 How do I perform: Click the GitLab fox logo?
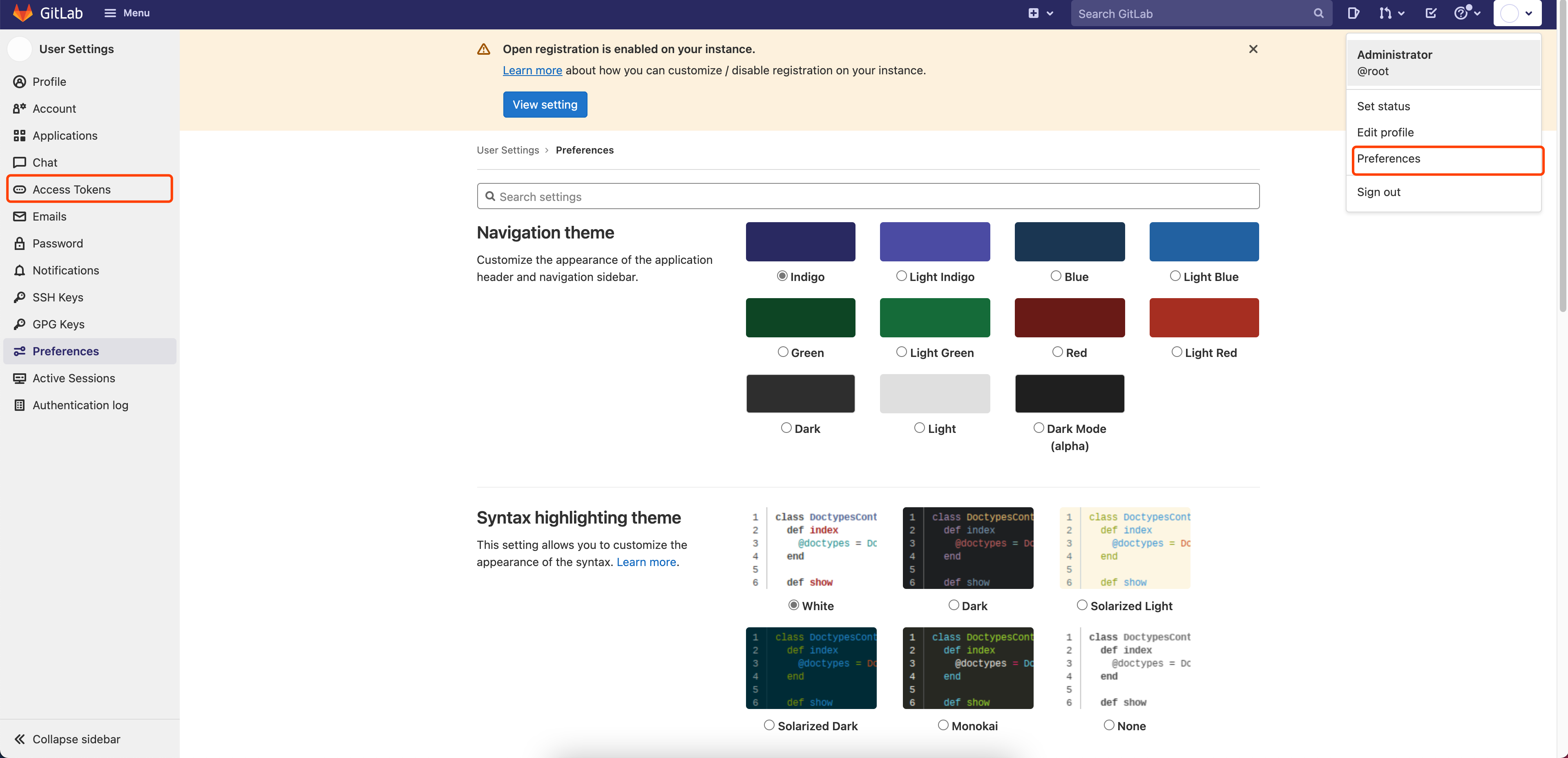(22, 13)
